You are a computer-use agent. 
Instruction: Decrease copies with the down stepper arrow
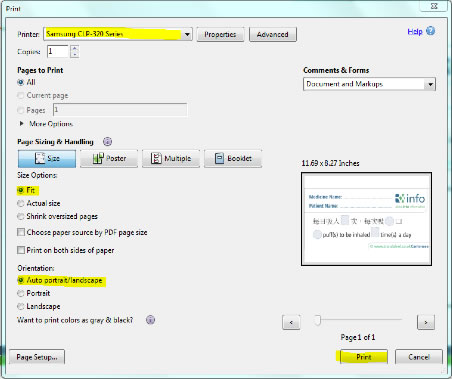75,54
